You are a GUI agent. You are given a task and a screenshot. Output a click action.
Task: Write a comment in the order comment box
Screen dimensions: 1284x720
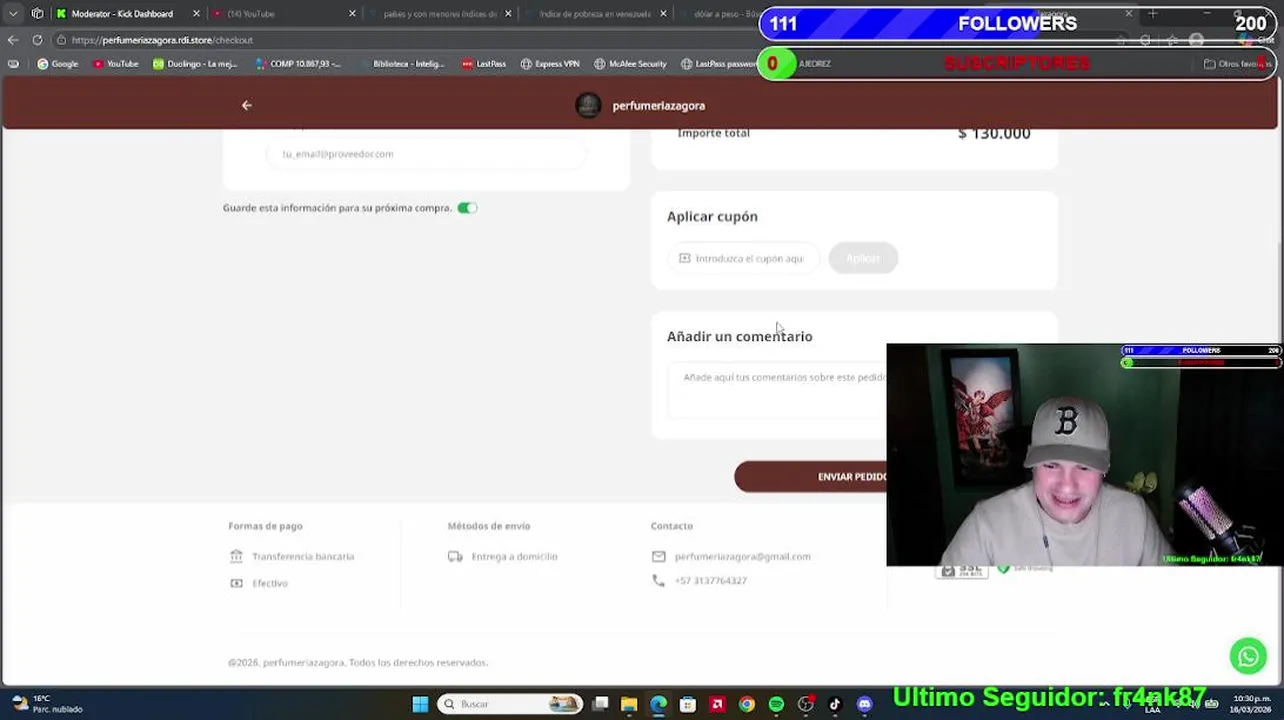coord(777,390)
